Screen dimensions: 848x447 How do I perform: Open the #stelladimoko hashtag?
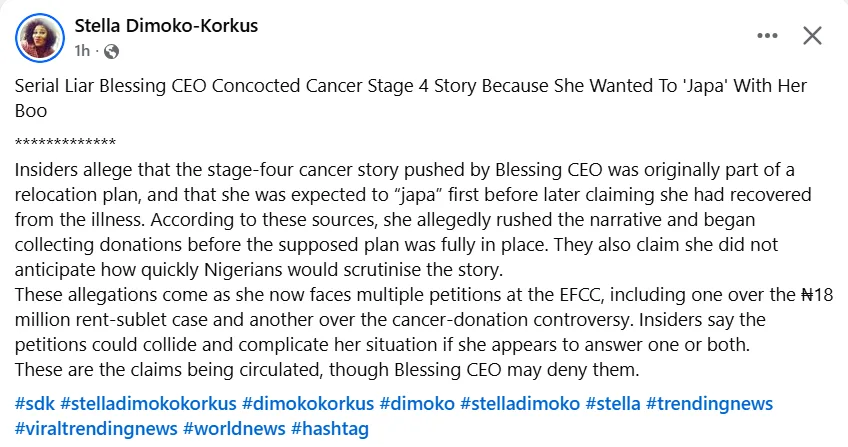[x=520, y=404]
